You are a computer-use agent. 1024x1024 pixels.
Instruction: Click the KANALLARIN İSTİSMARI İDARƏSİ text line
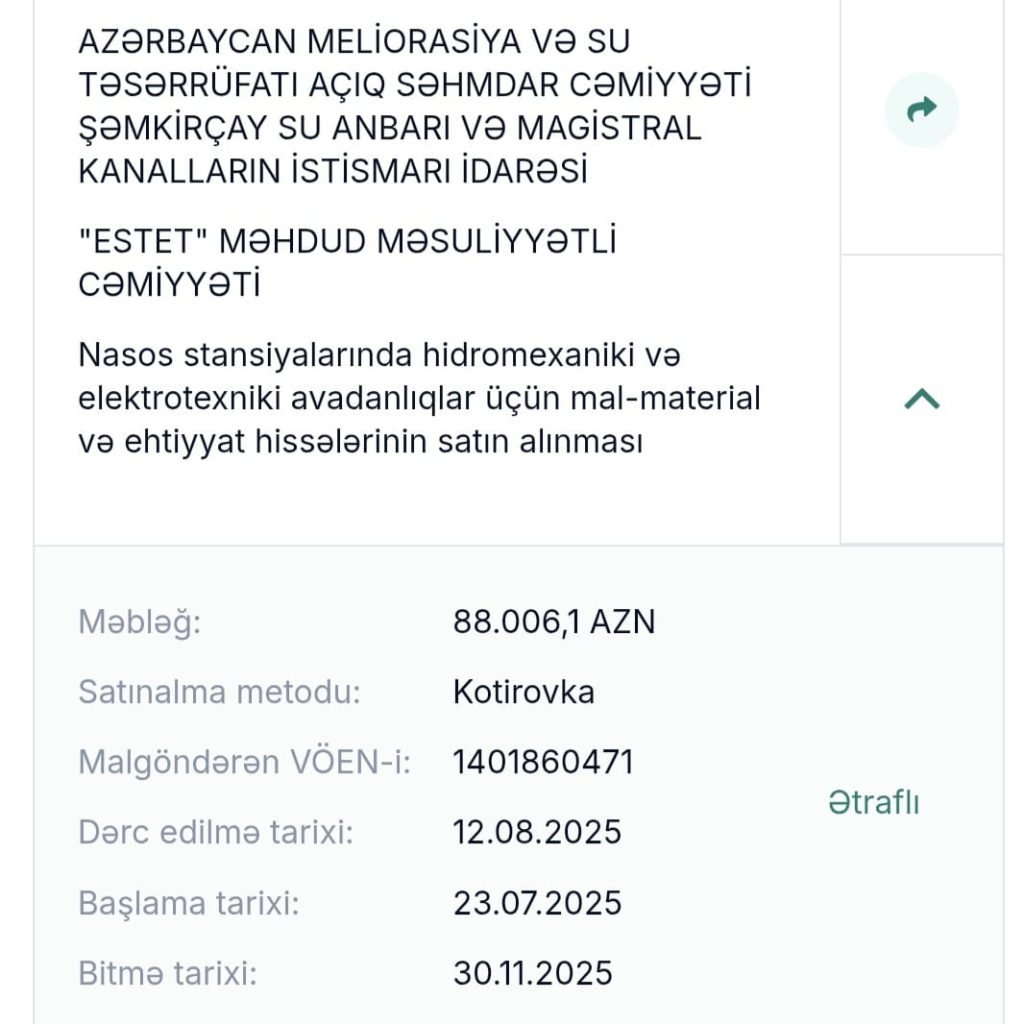332,172
